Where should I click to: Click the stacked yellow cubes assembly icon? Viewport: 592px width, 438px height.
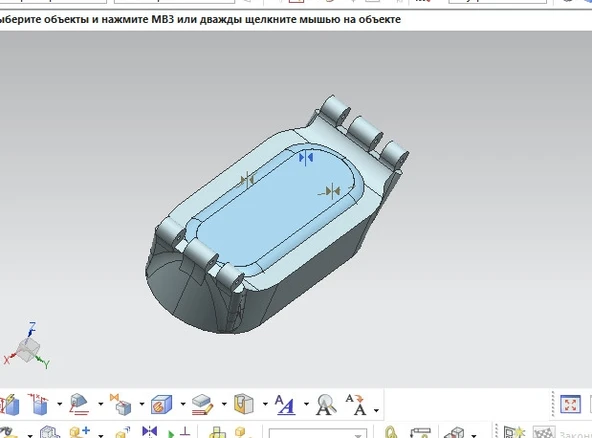[x=217, y=432]
